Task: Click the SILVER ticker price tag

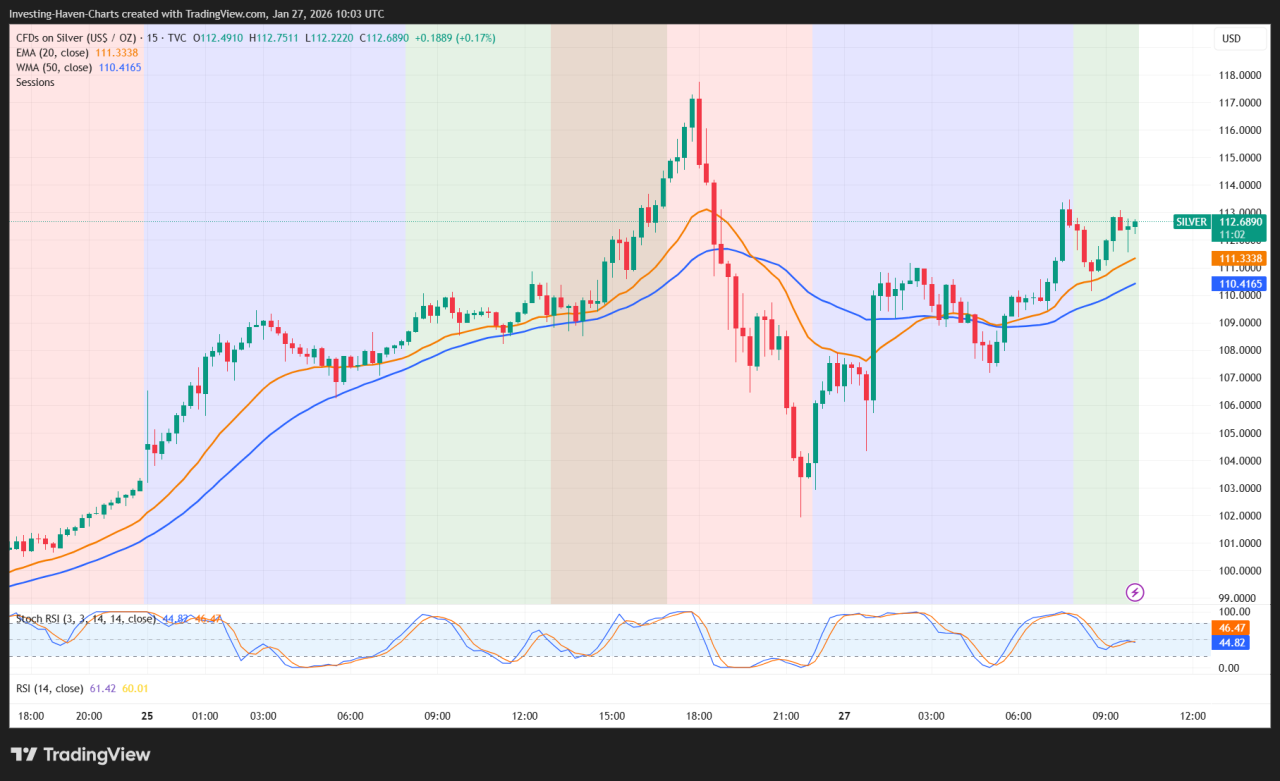Action: click(x=1191, y=222)
